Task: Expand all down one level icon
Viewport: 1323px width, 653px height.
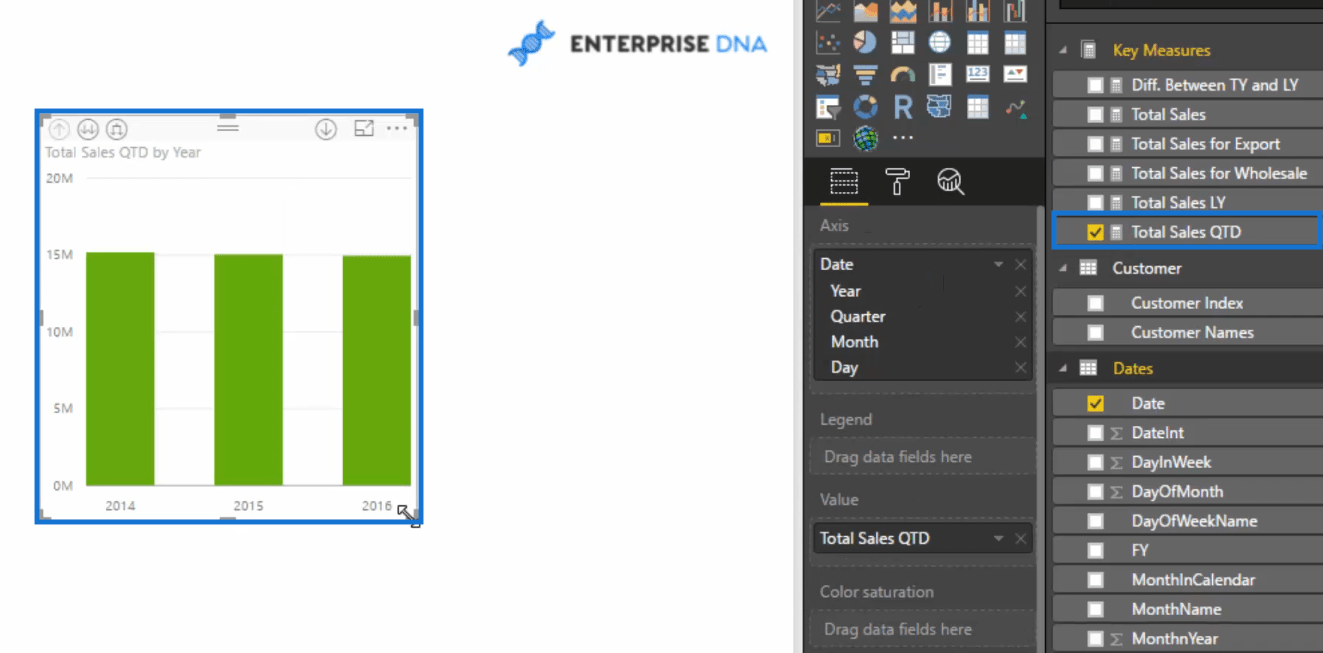Action: 117,129
